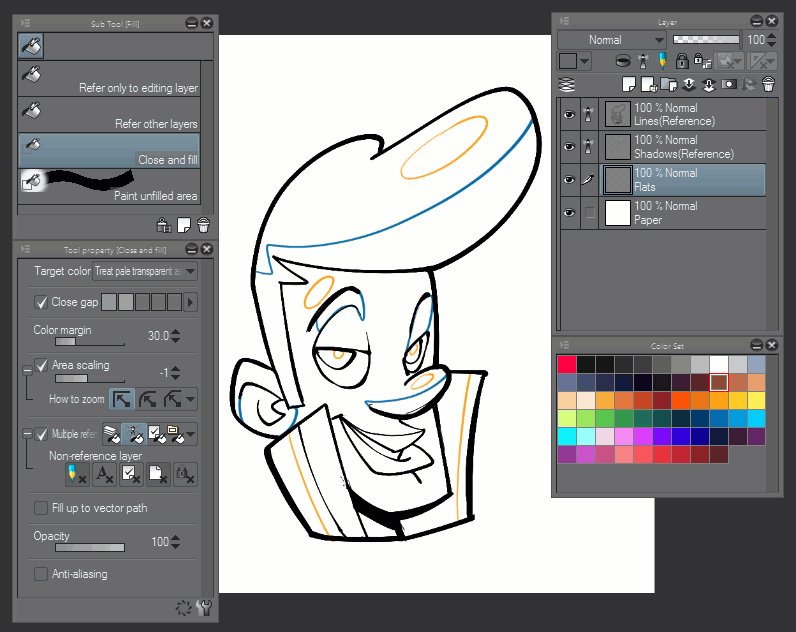Open the How to zoom dropdown arrow

(190, 399)
